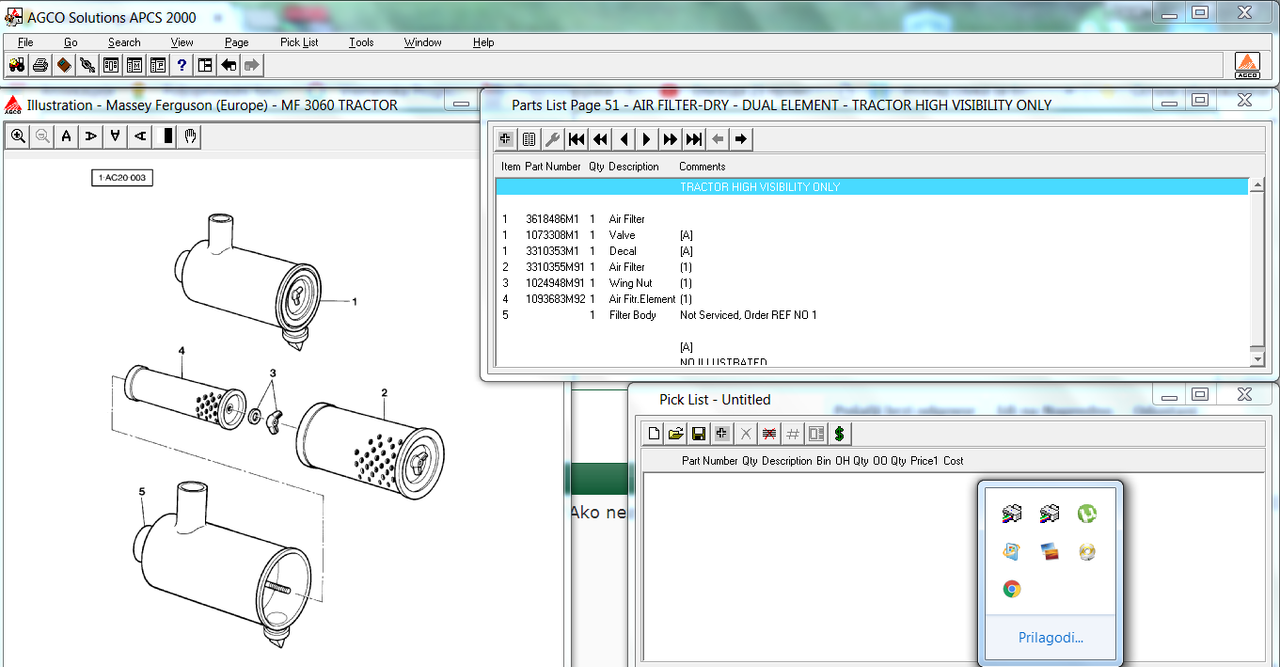Open the Window menu
1280x667 pixels.
(x=423, y=42)
